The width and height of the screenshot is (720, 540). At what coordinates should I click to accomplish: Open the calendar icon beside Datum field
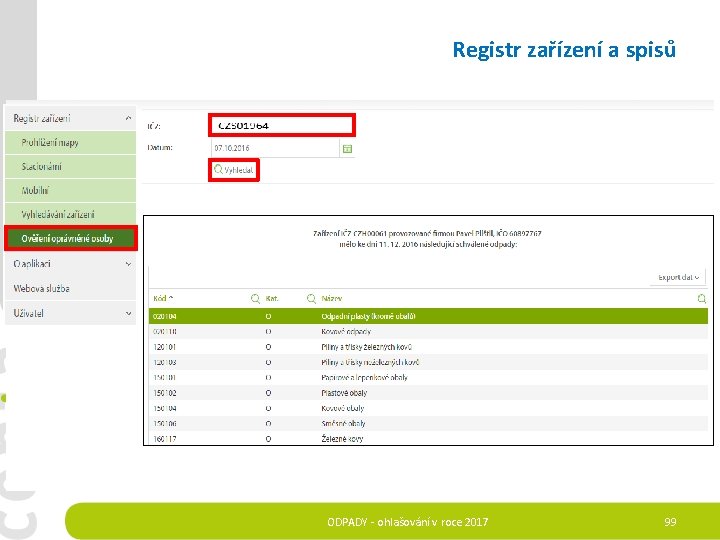[x=347, y=149]
